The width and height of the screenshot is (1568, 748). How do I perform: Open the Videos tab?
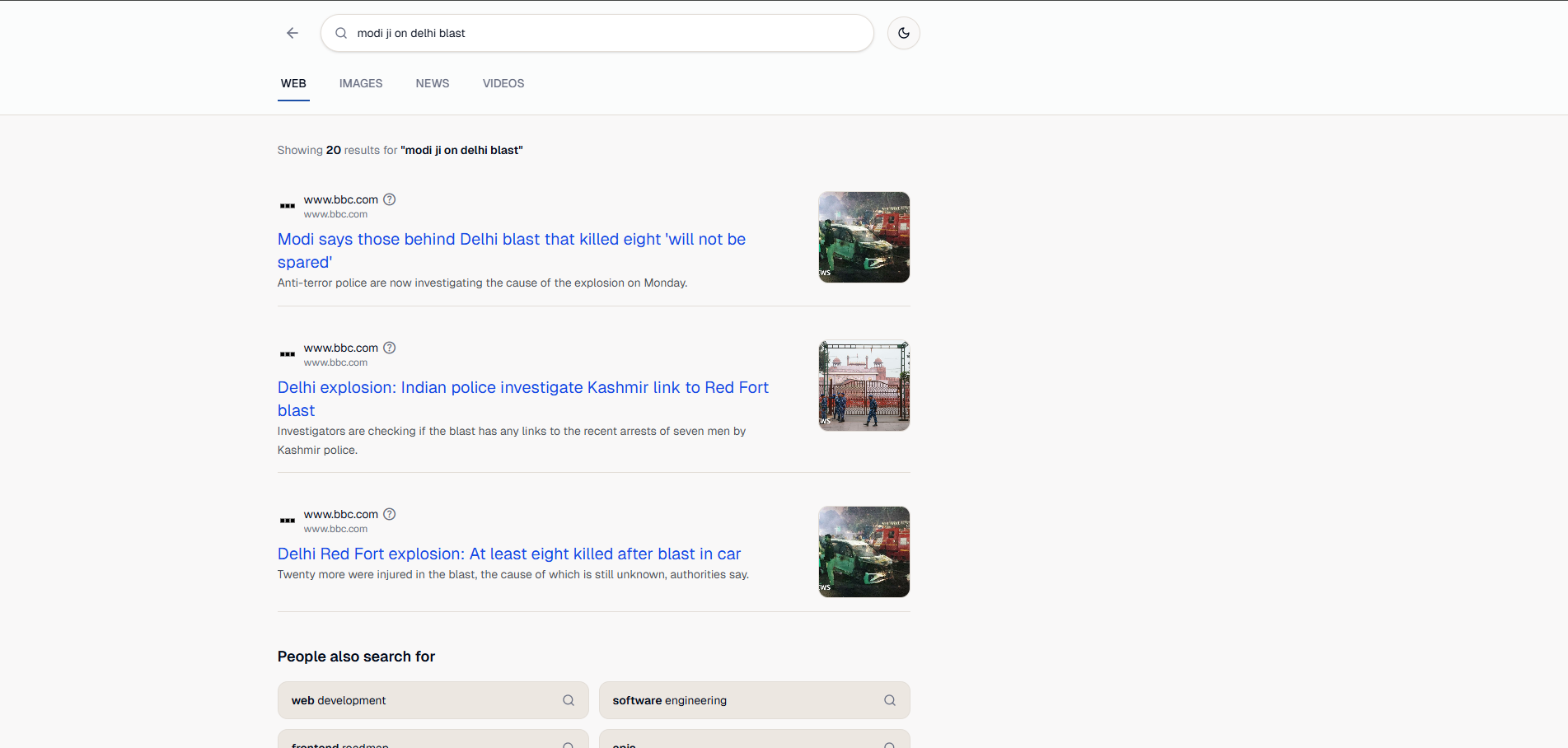point(503,83)
